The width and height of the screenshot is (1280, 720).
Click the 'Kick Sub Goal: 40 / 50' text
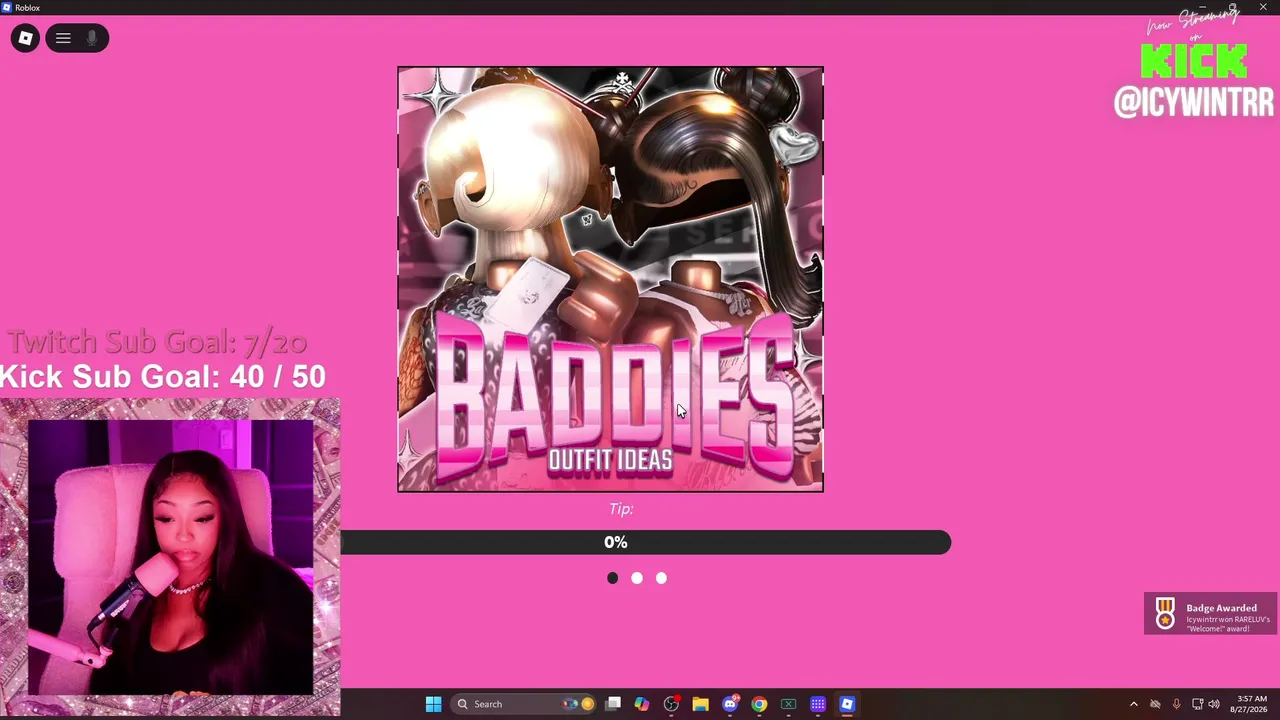pyautogui.click(x=163, y=377)
